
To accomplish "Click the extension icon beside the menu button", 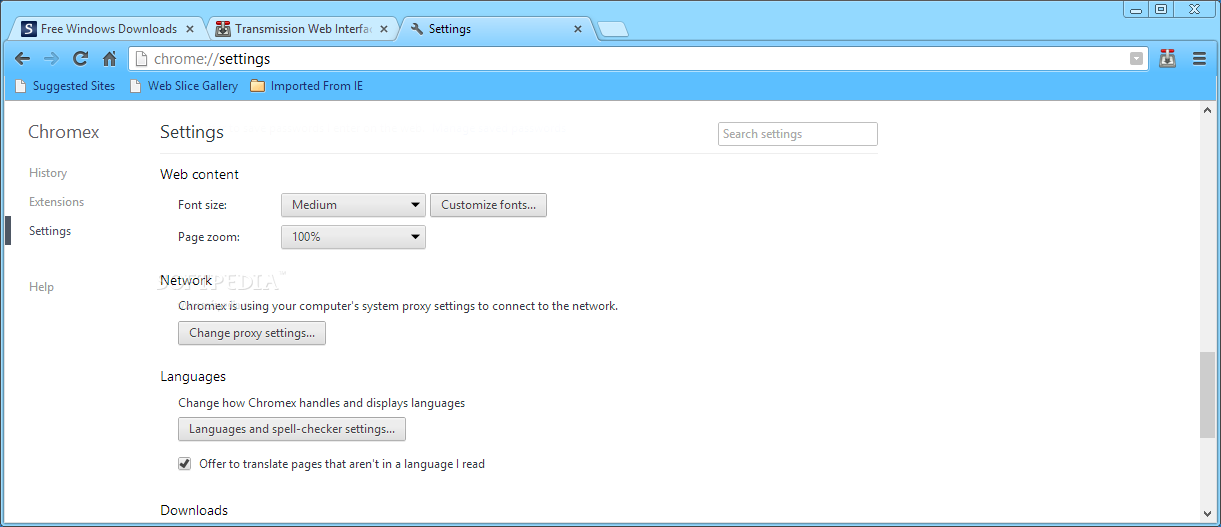I will tap(1167, 59).
